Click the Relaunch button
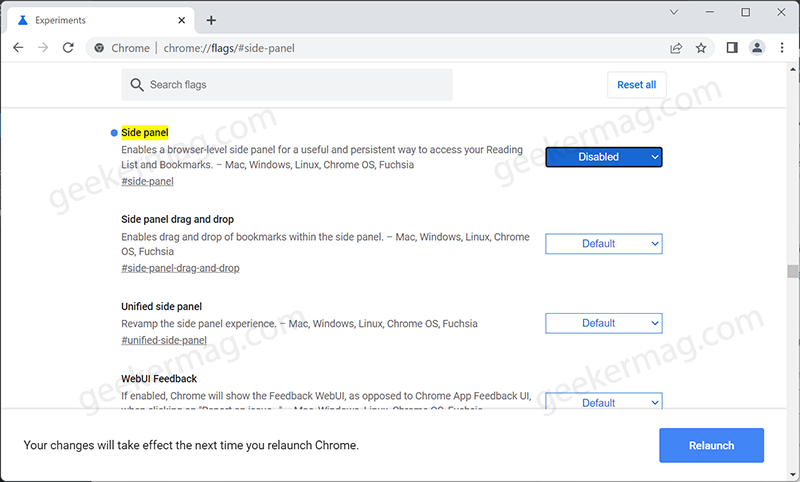Viewport: 800px width, 482px height. point(711,445)
